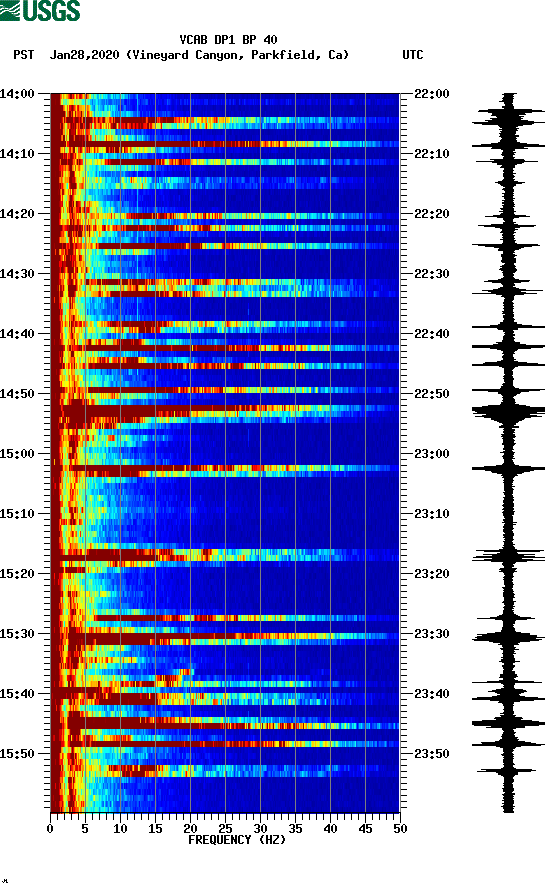This screenshot has width=552, height=892.
Task: Click the 22:50 UTC time label
Action: (432, 394)
